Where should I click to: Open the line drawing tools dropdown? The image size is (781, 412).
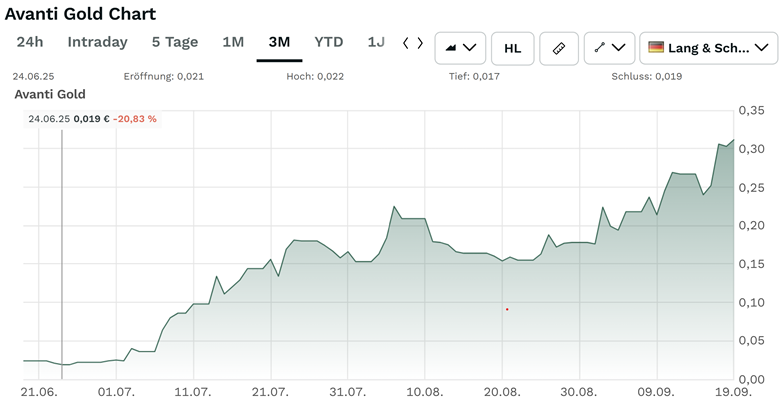click(x=618, y=47)
